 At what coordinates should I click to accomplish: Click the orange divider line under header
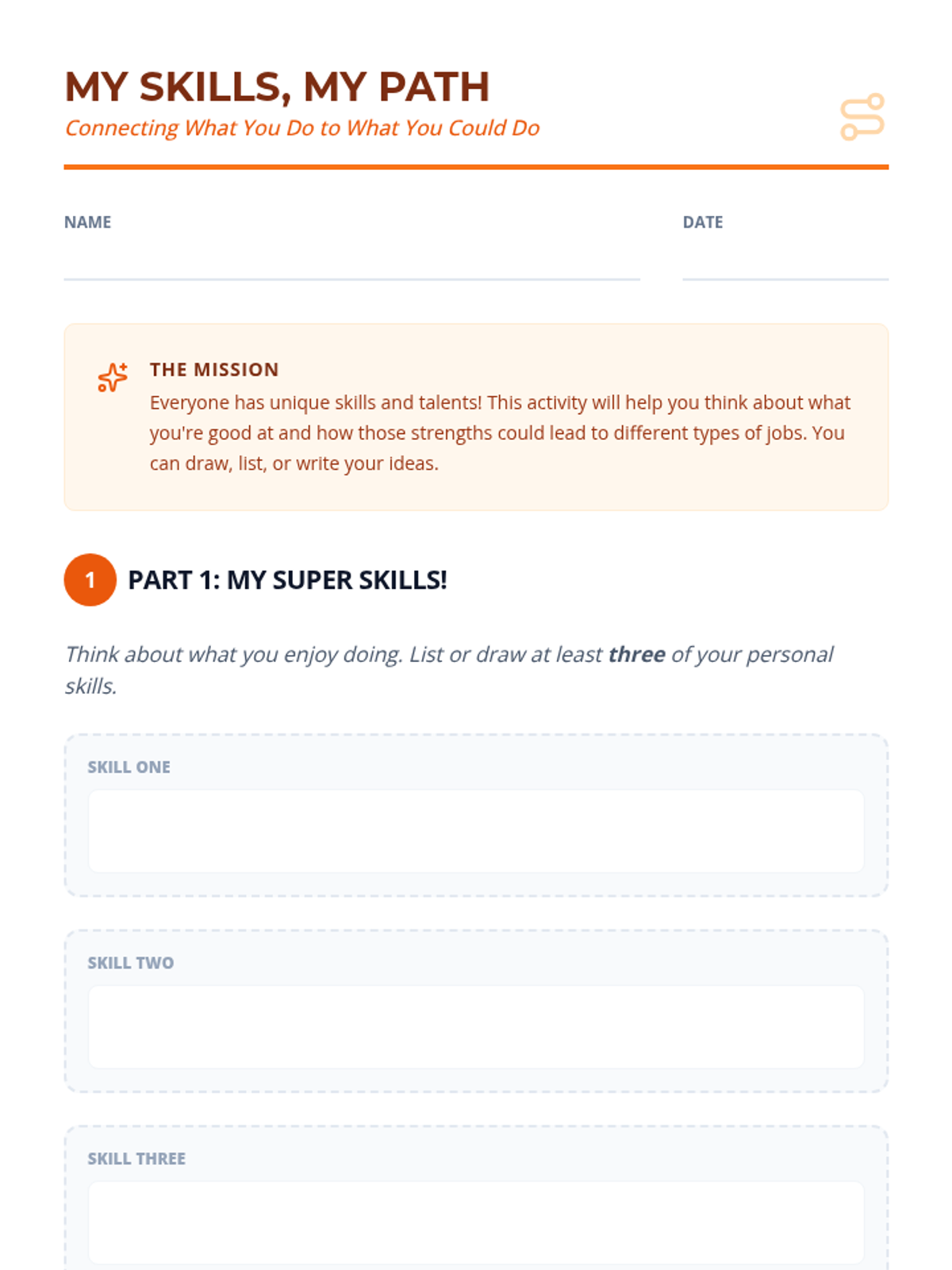click(x=476, y=167)
